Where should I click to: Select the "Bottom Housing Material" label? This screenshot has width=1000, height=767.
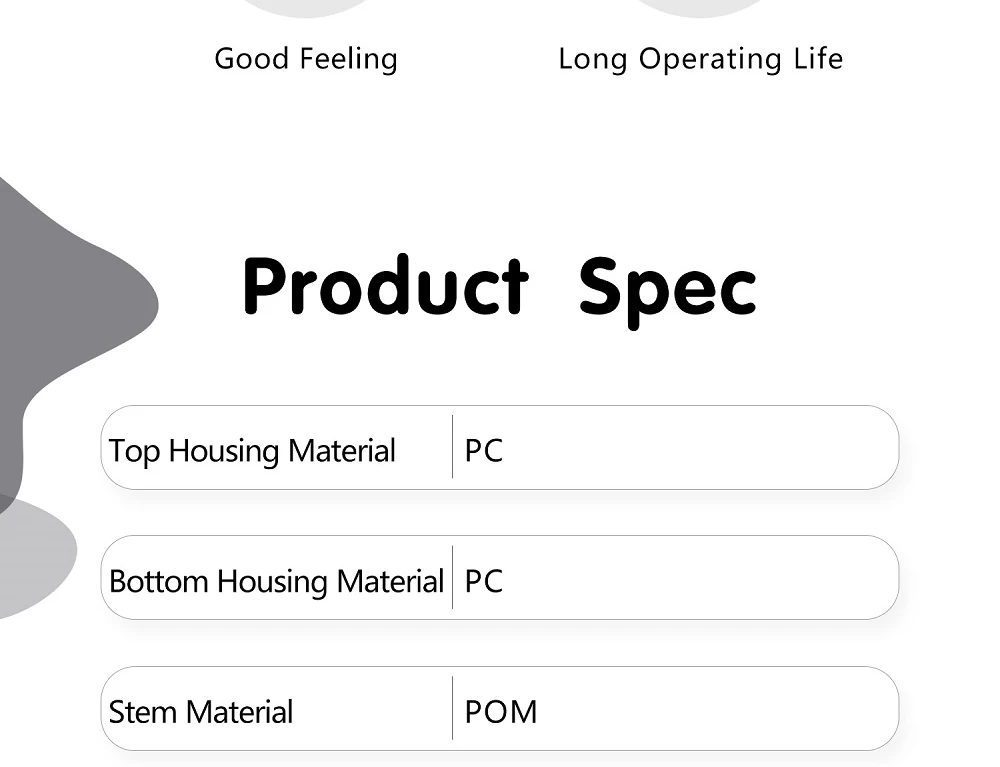click(276, 581)
